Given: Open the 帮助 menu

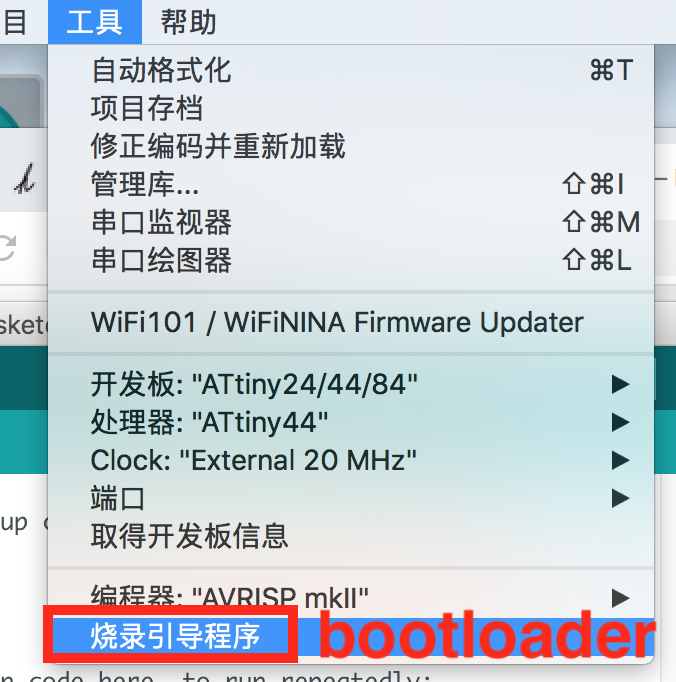Looking at the screenshot, I should tap(188, 22).
